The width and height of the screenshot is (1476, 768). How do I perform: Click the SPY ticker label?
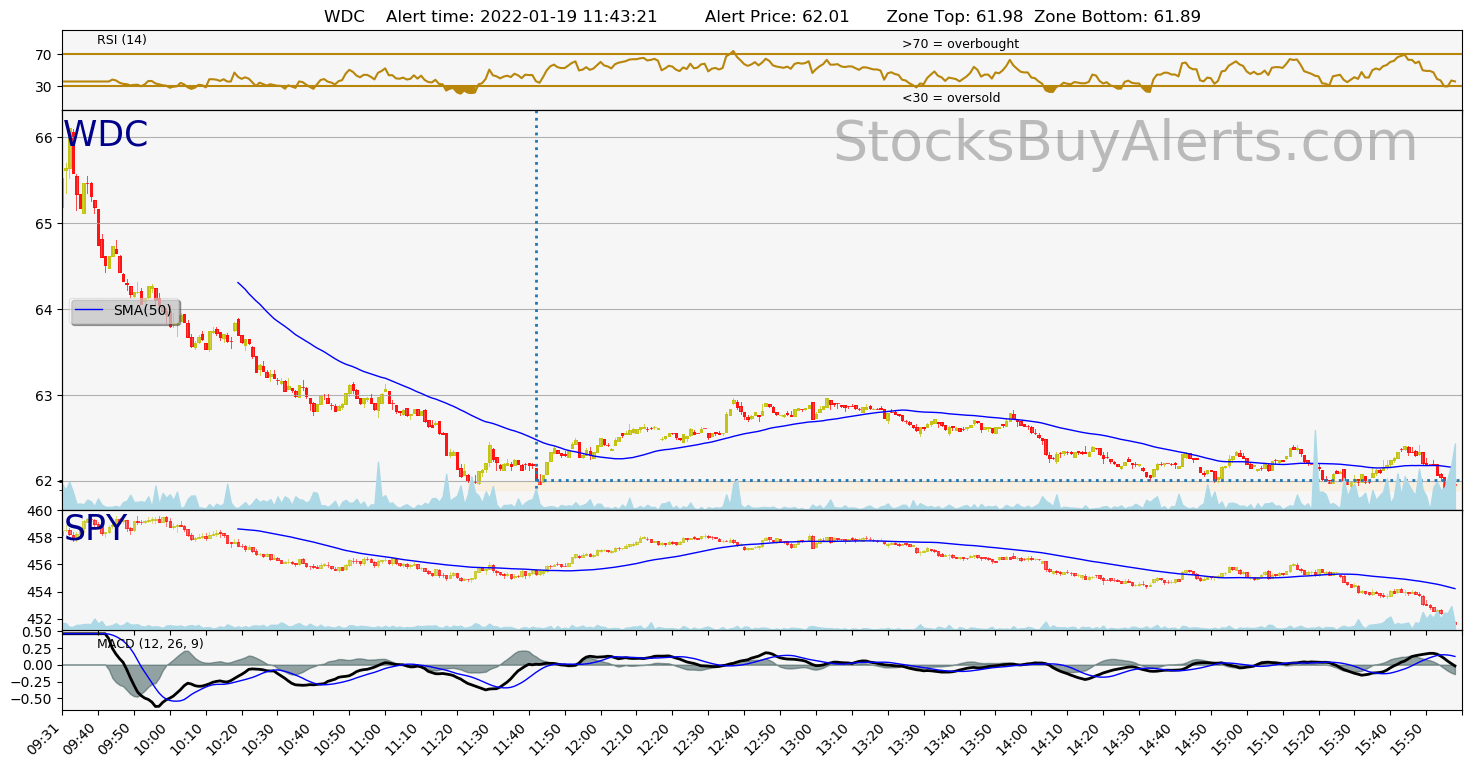coord(96,528)
